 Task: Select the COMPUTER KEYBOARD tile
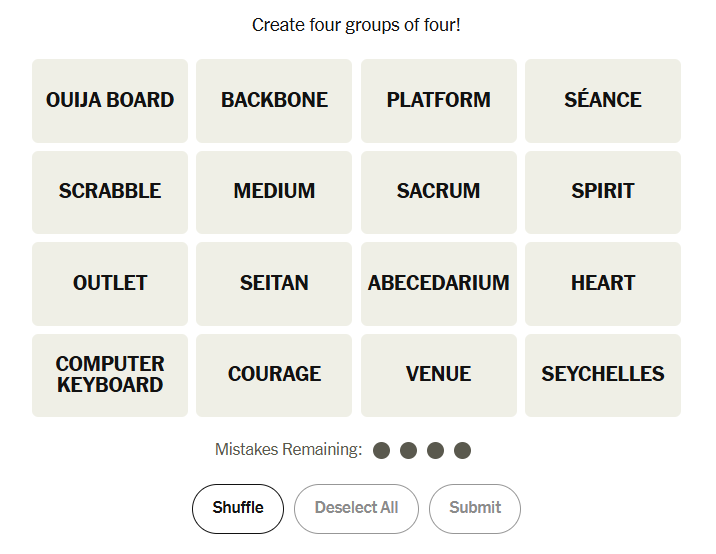point(110,375)
